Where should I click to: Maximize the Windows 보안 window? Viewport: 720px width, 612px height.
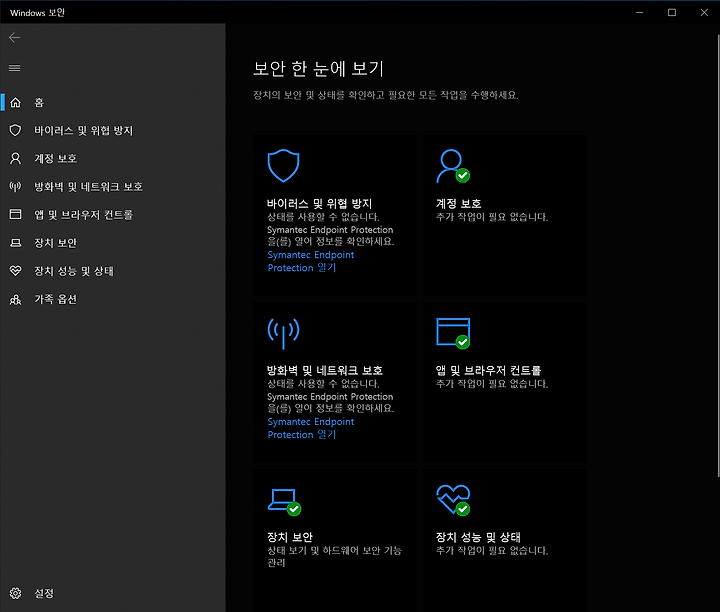click(x=672, y=12)
